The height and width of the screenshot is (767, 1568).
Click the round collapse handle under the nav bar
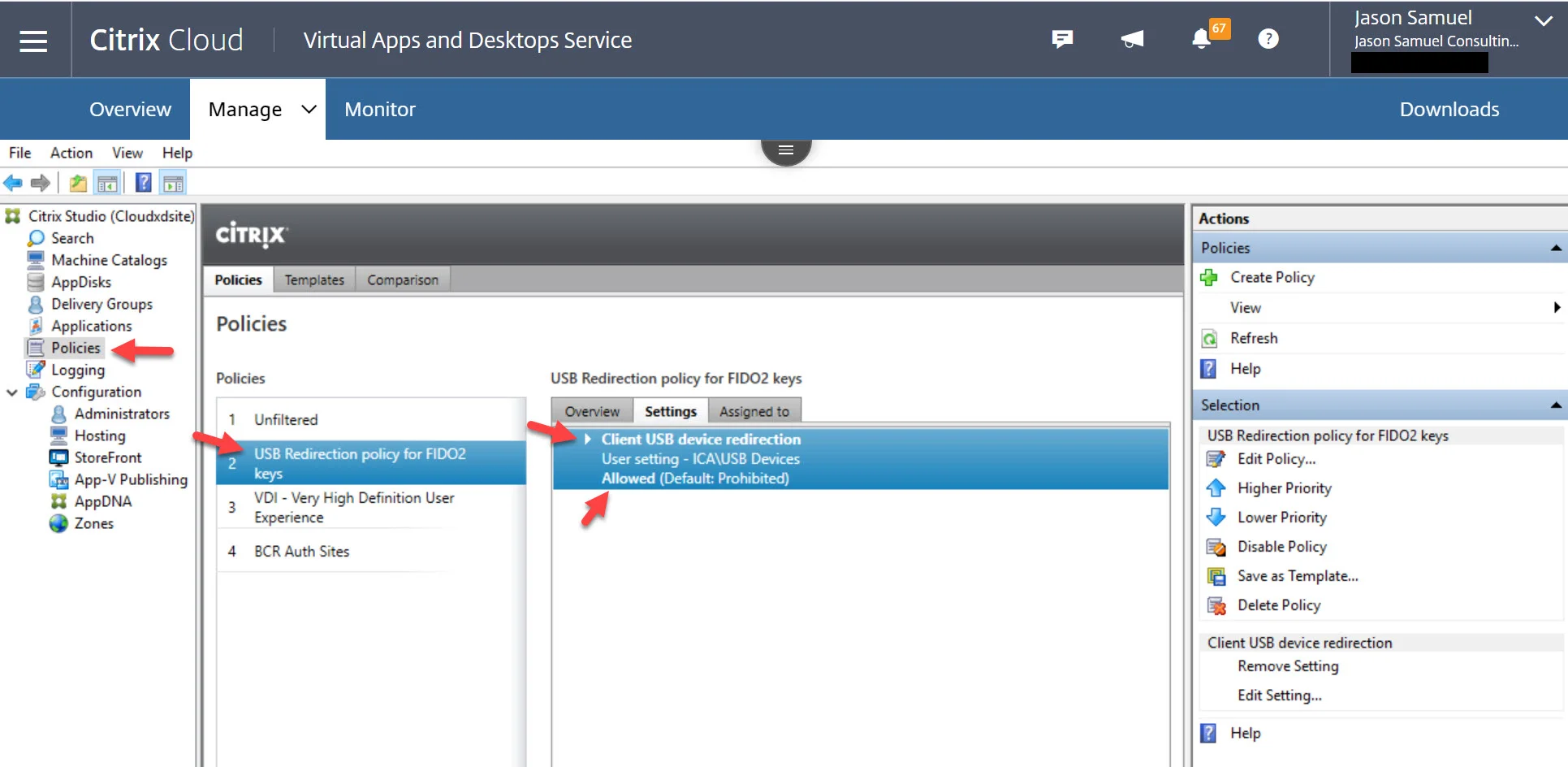pyautogui.click(x=786, y=150)
